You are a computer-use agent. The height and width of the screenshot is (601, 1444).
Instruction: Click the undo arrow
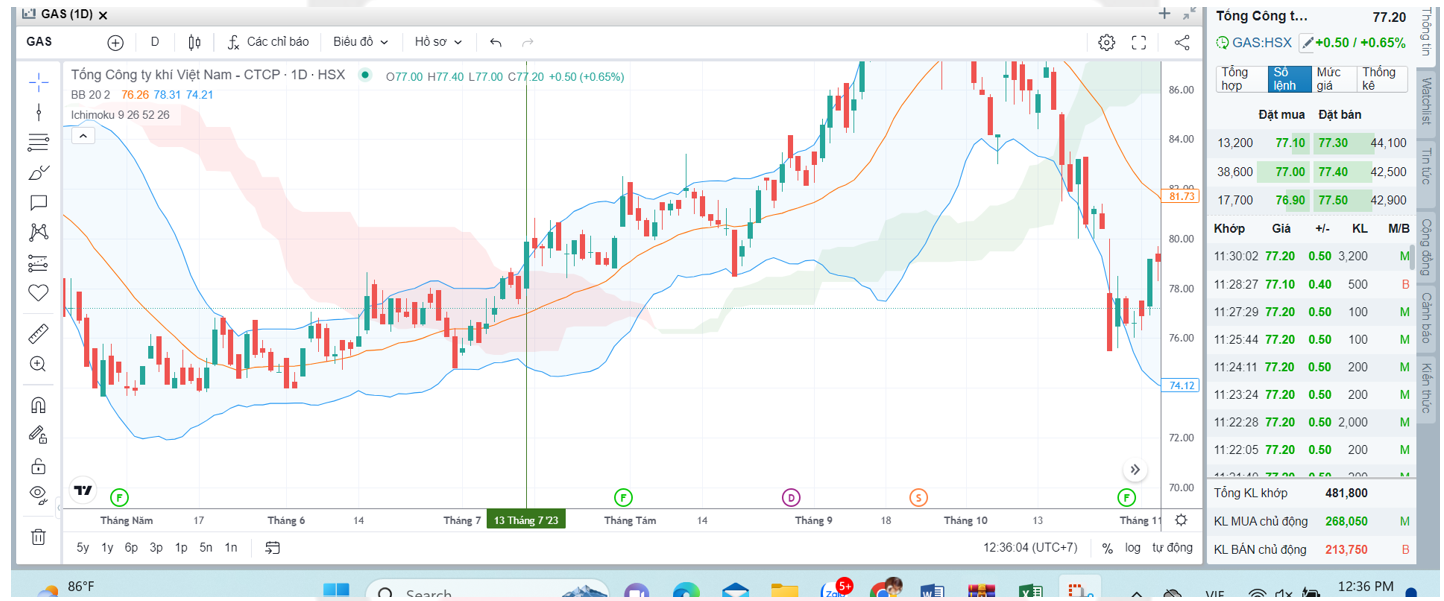496,42
